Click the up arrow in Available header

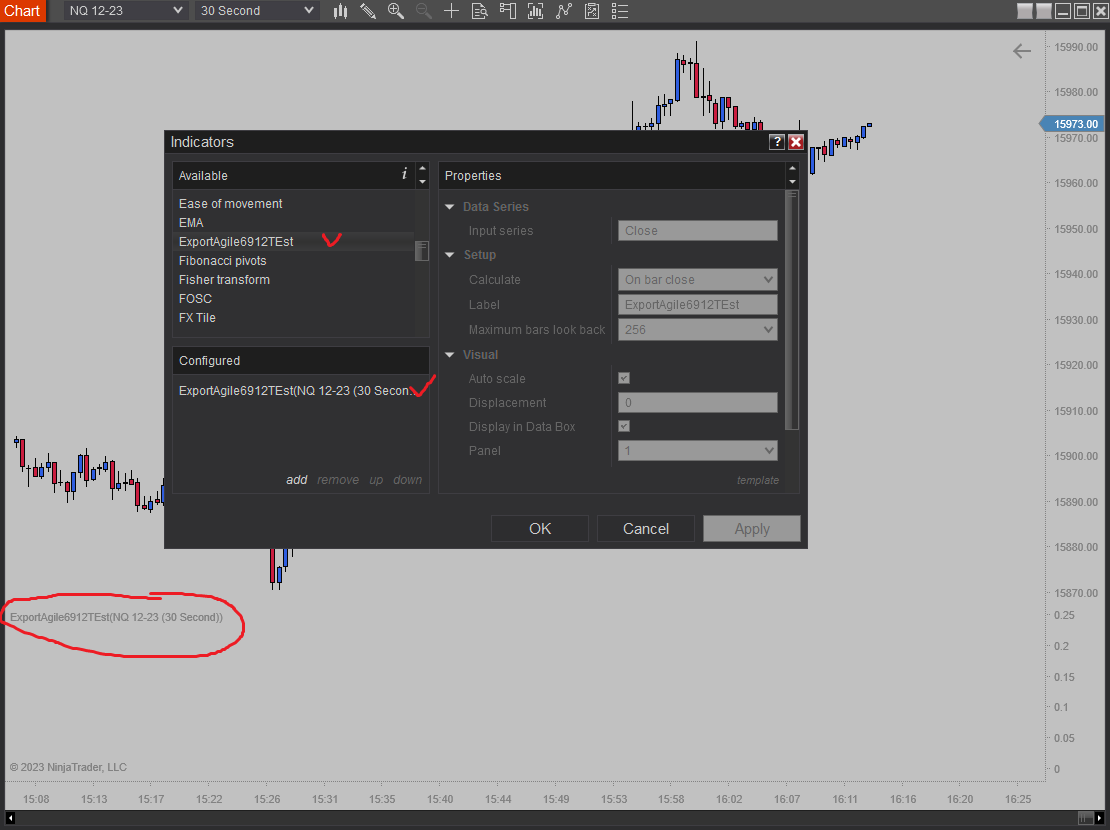point(423,169)
